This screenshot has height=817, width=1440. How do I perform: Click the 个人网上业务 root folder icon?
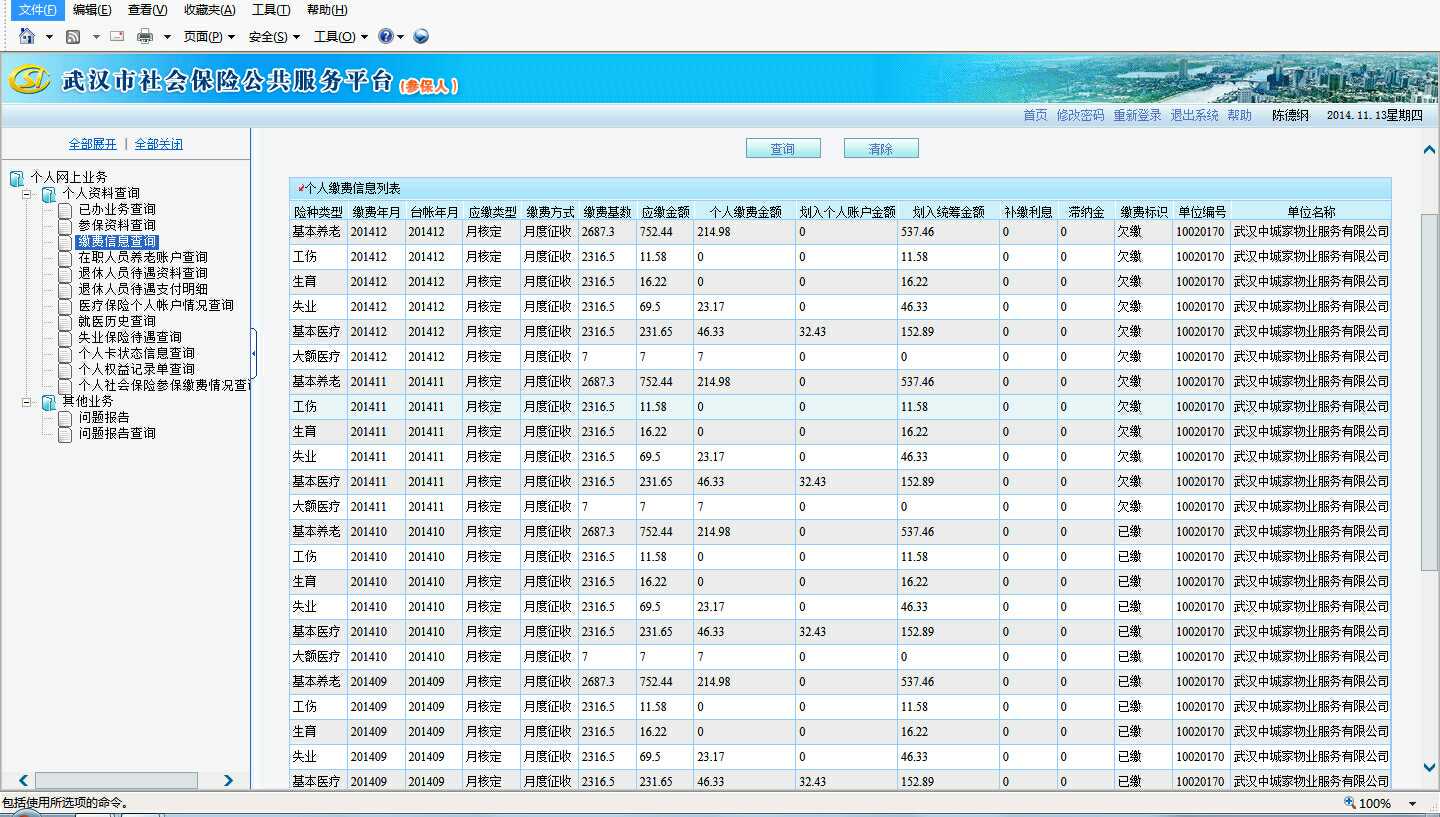[x=17, y=178]
